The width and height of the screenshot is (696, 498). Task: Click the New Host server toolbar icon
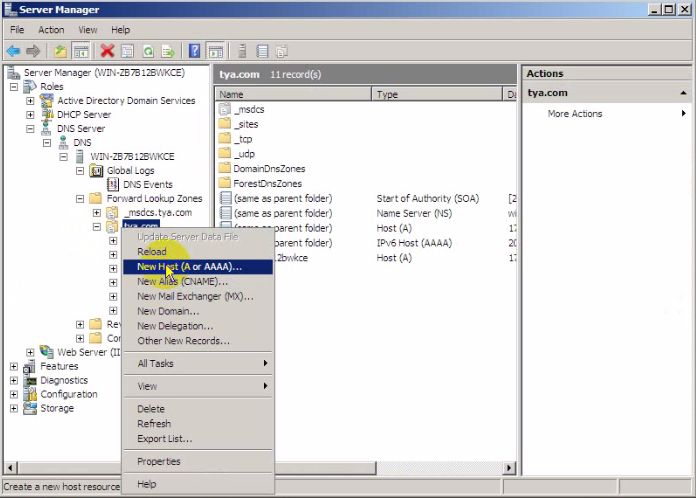pos(242,51)
